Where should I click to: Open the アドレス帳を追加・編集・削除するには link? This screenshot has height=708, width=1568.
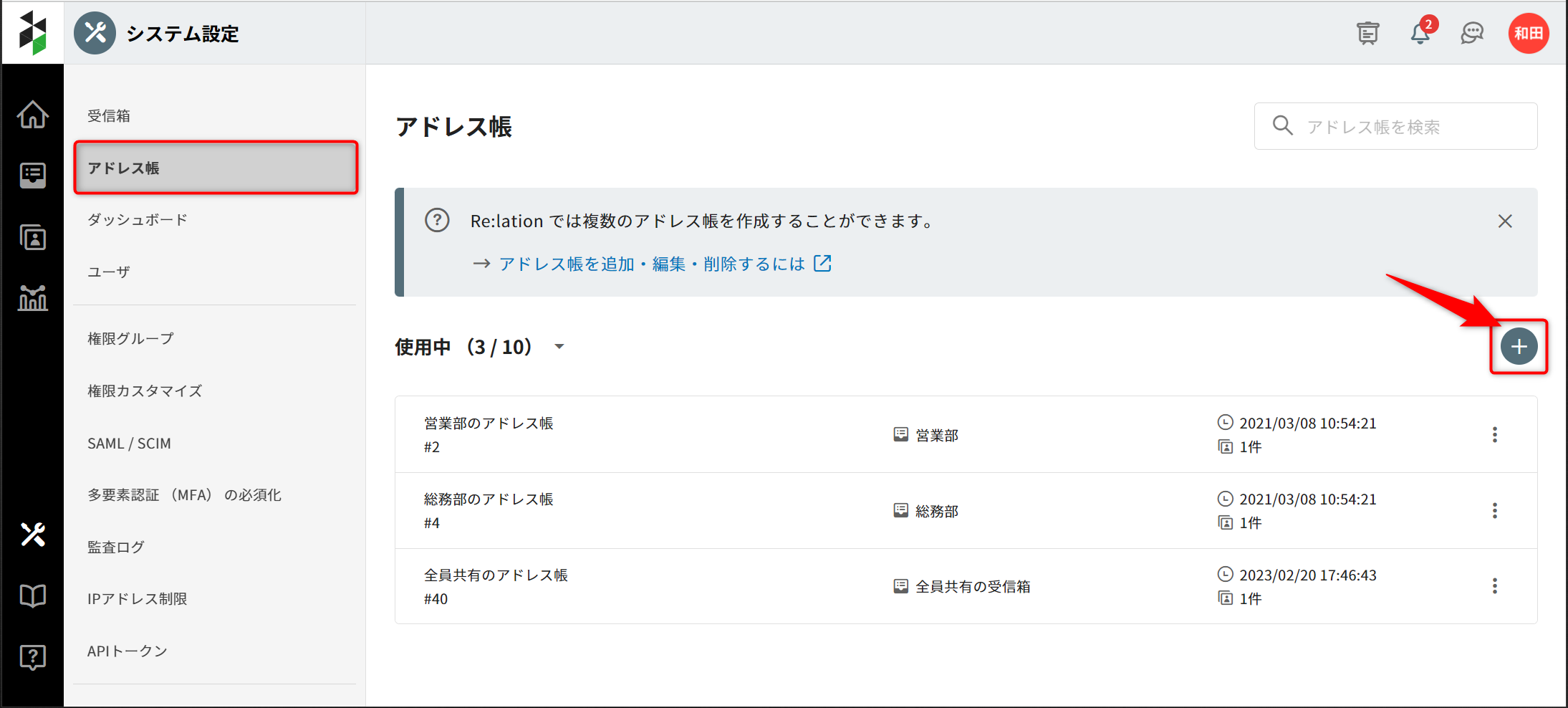click(652, 264)
